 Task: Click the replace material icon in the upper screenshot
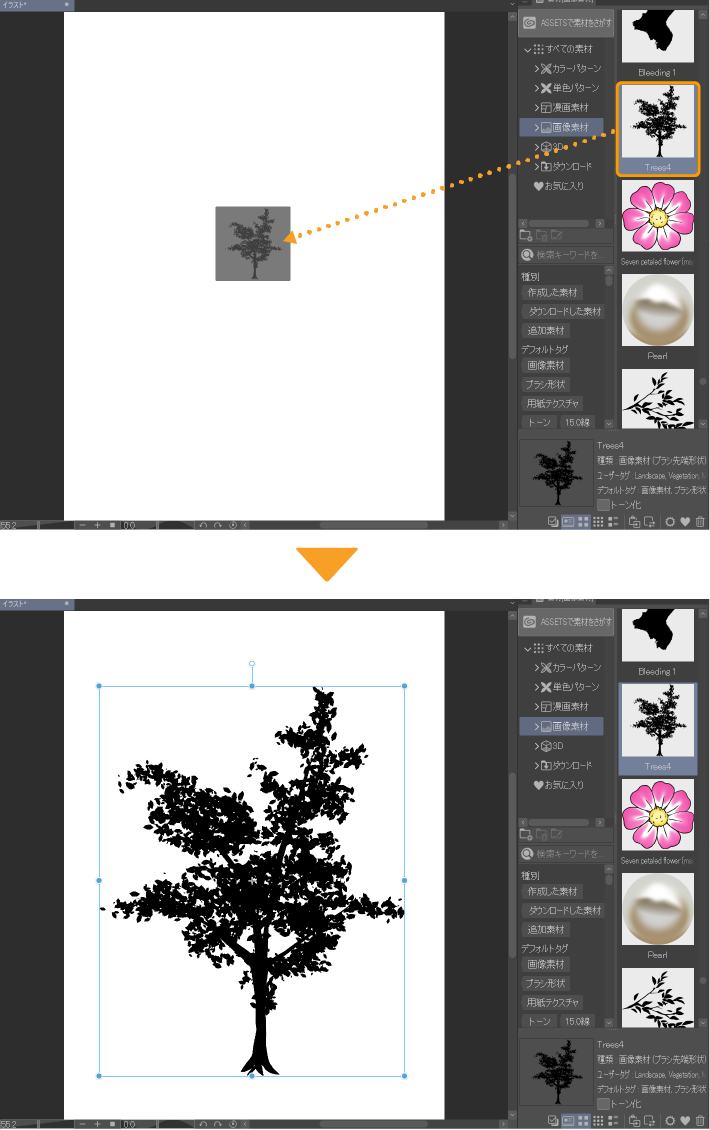click(x=649, y=522)
